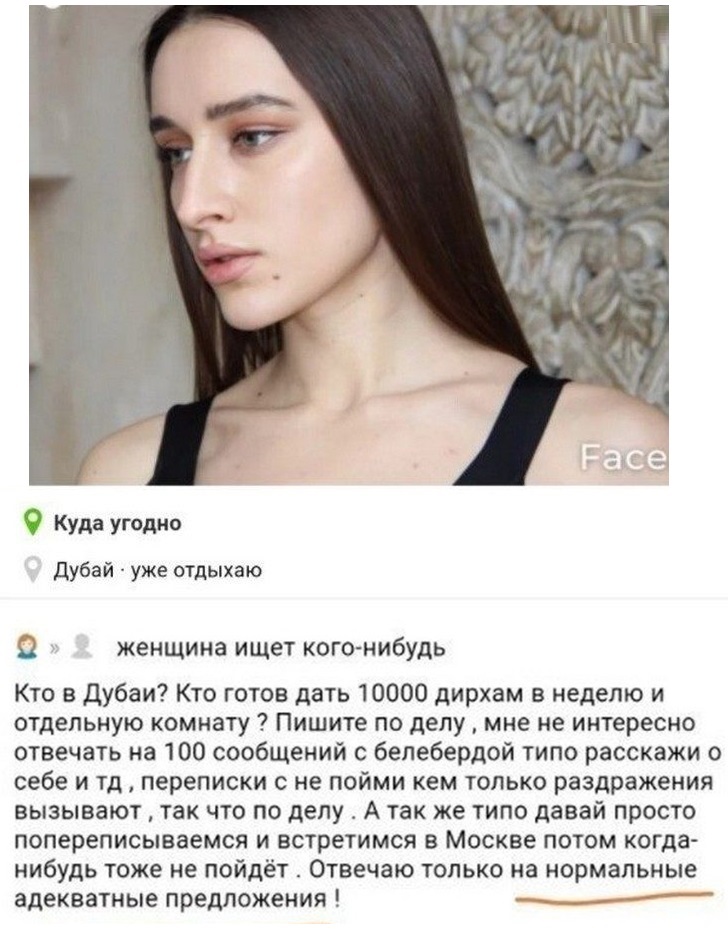Tap the woman avatar icon
This screenshot has height=932, width=728.
[26, 647]
